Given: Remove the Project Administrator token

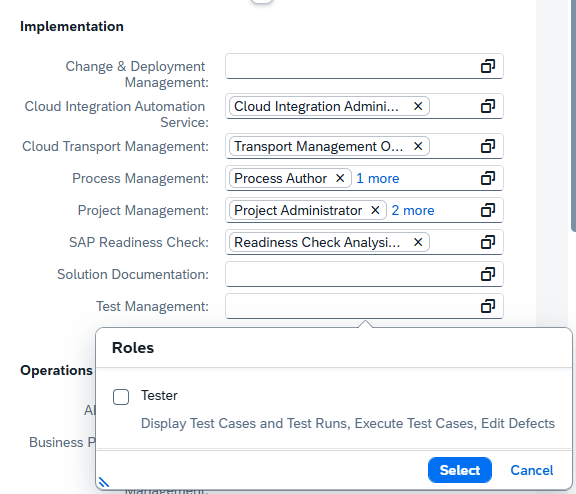Looking at the screenshot, I should point(375,210).
